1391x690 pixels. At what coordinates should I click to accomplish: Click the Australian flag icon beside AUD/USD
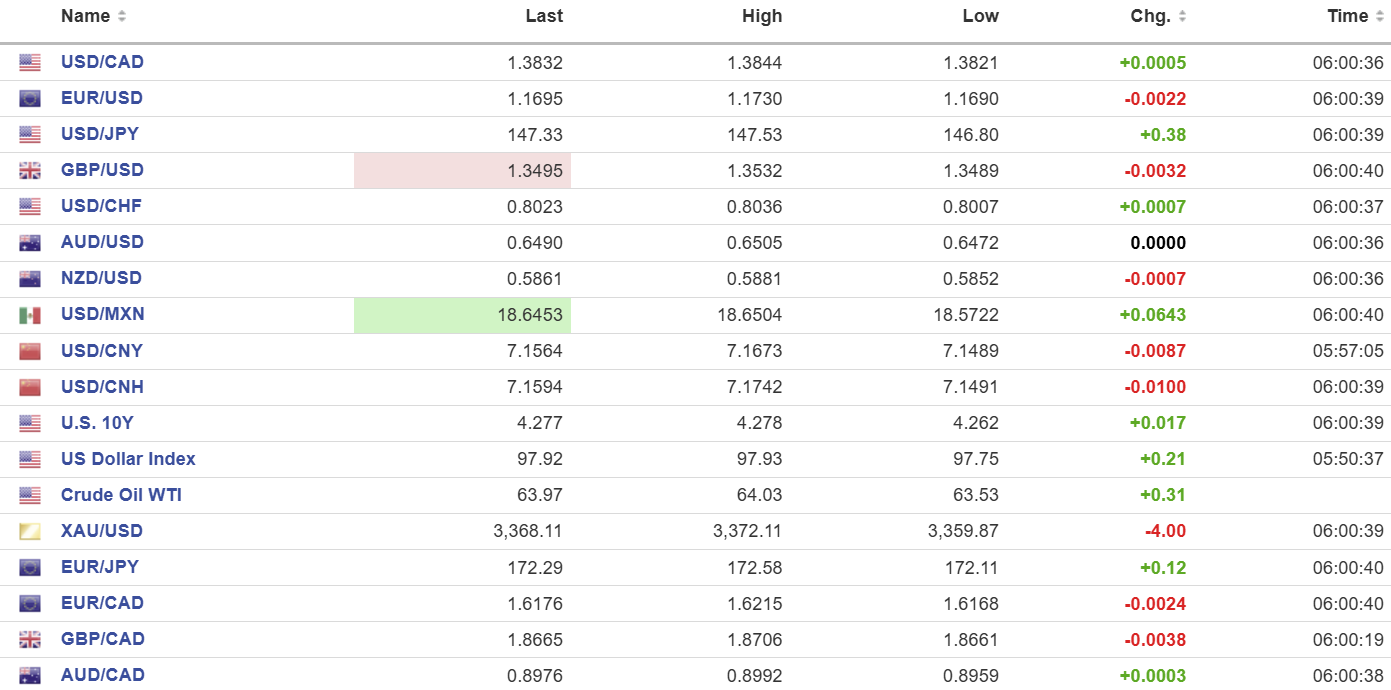point(30,243)
